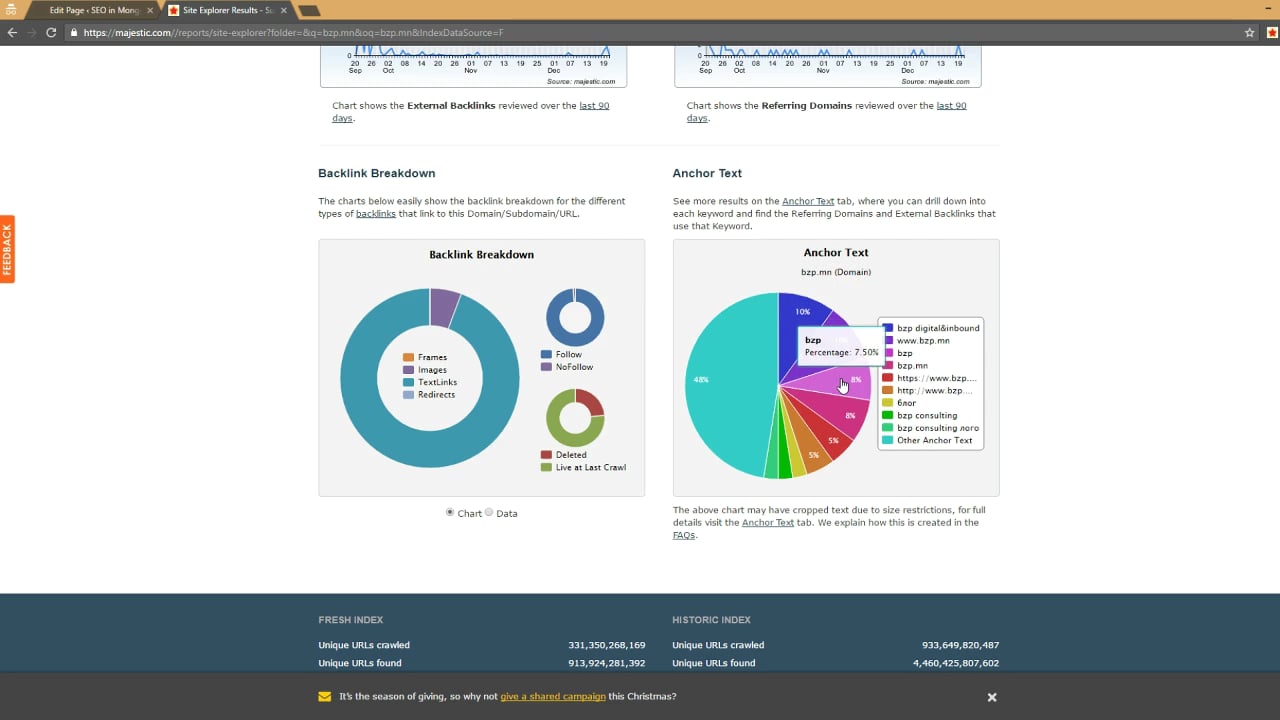The image size is (1280, 720).
Task: Click the value 331,350,268,169
Action: [607, 645]
